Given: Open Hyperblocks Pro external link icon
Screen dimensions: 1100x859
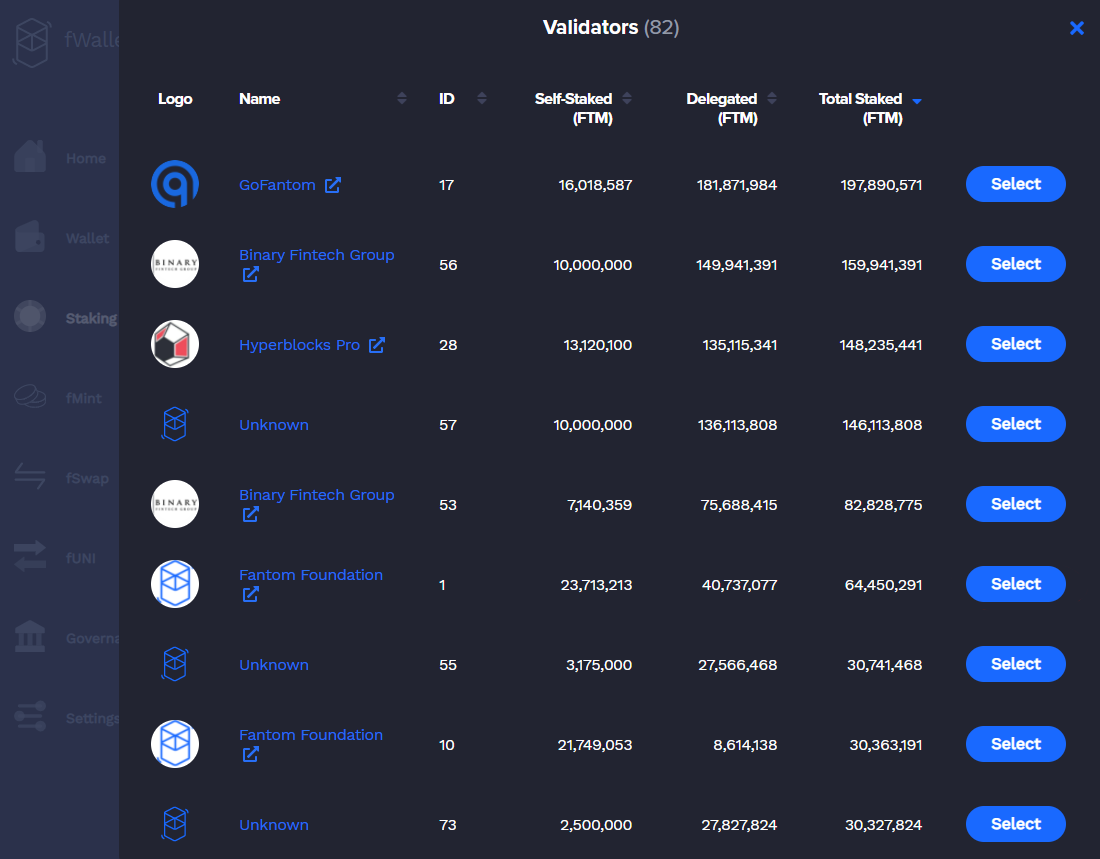Looking at the screenshot, I should coord(377,345).
